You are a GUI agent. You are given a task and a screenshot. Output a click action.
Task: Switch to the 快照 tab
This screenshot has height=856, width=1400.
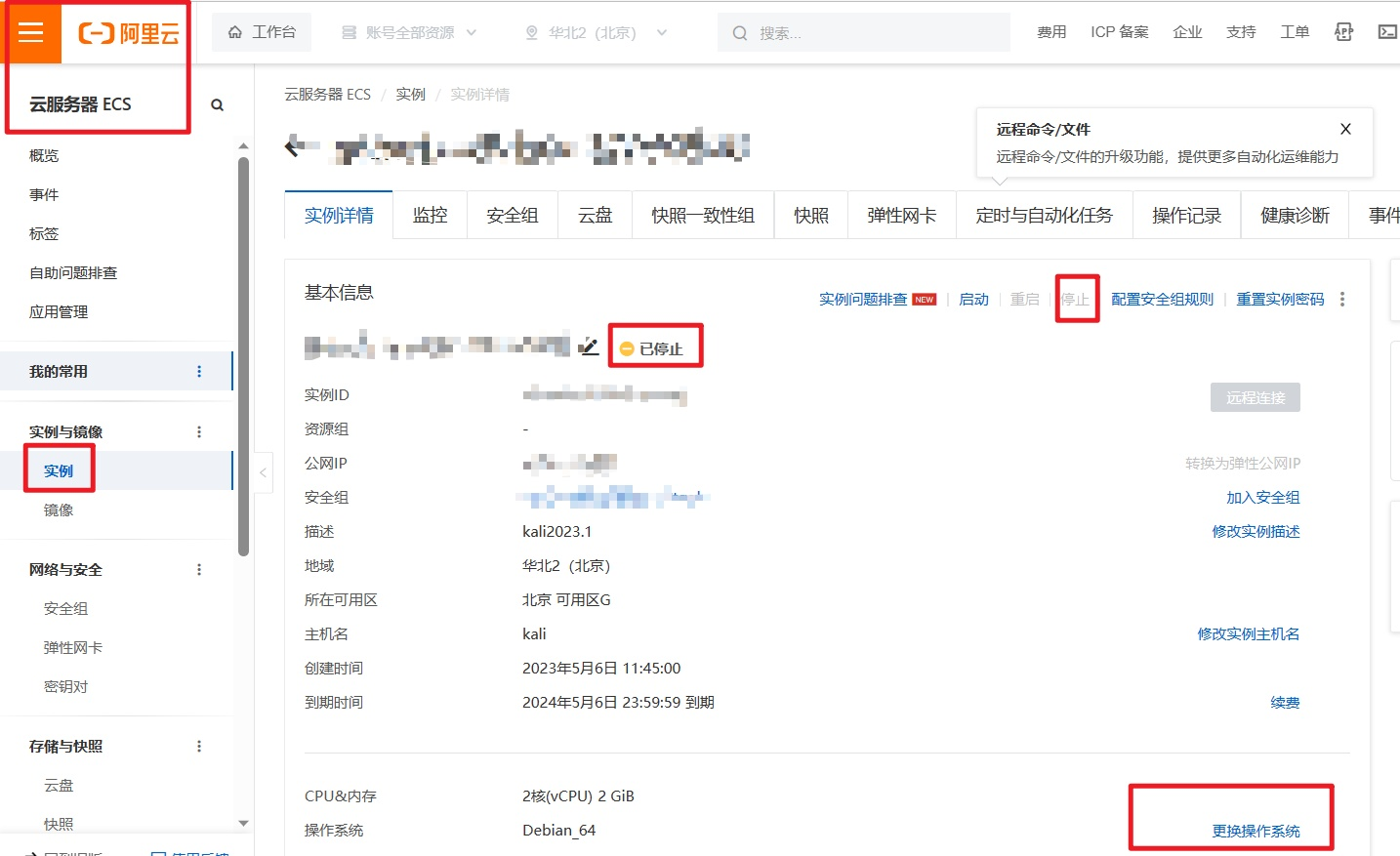tap(810, 216)
